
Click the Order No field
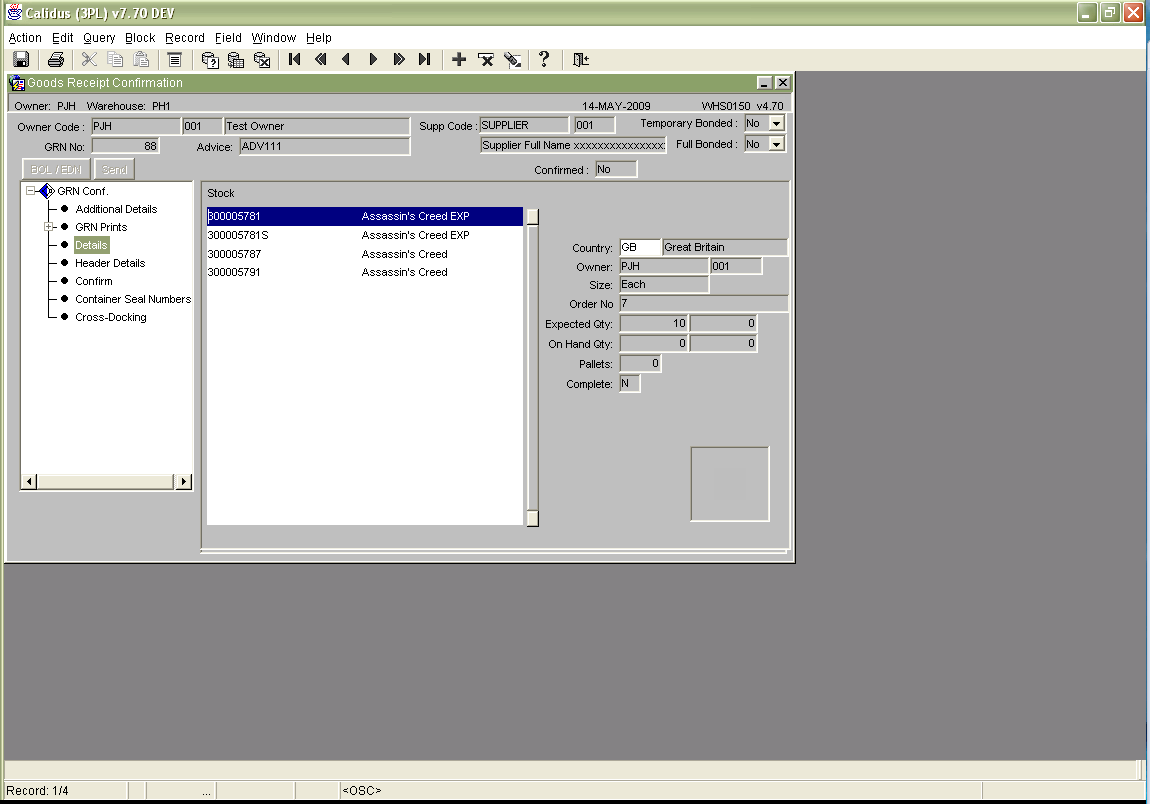click(x=703, y=304)
